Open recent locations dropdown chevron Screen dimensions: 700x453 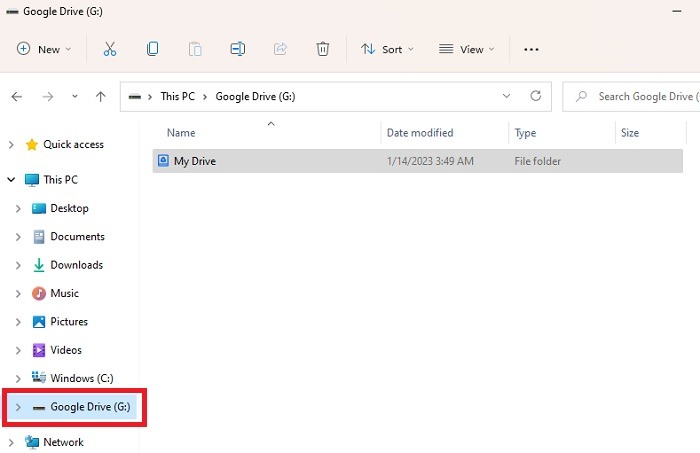point(75,96)
